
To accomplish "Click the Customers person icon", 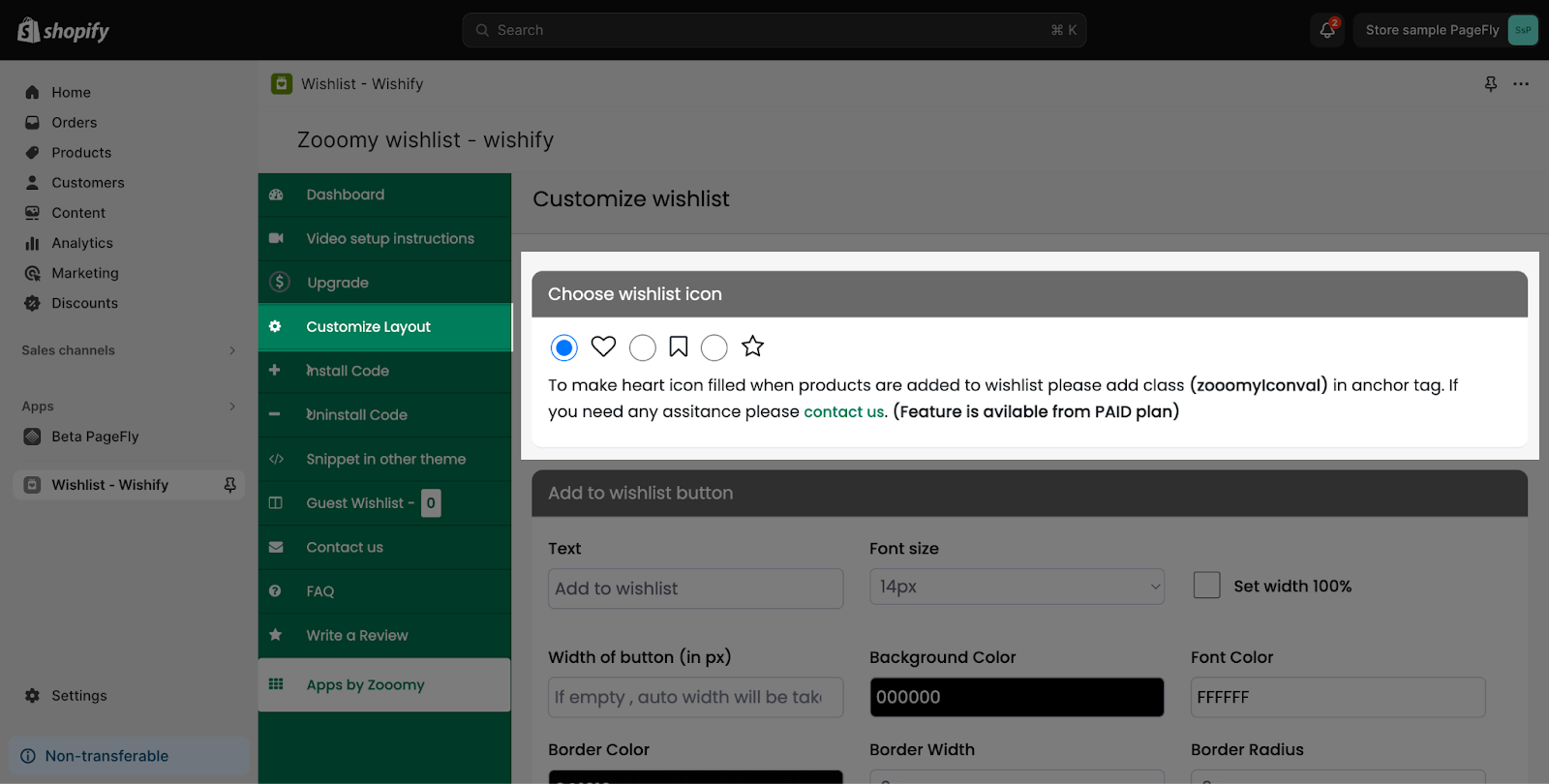I will [x=32, y=182].
